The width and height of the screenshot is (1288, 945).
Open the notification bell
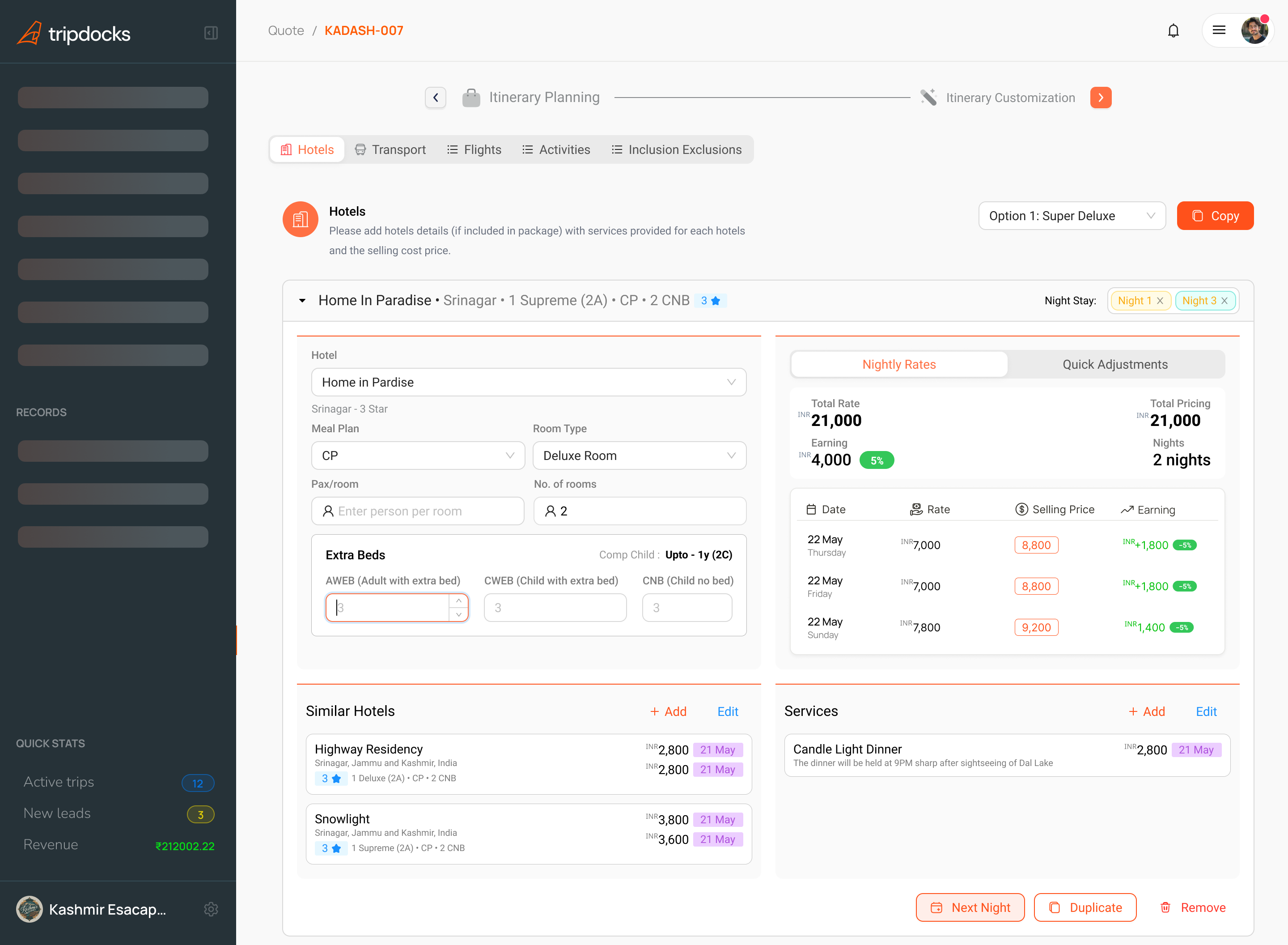click(x=1173, y=30)
